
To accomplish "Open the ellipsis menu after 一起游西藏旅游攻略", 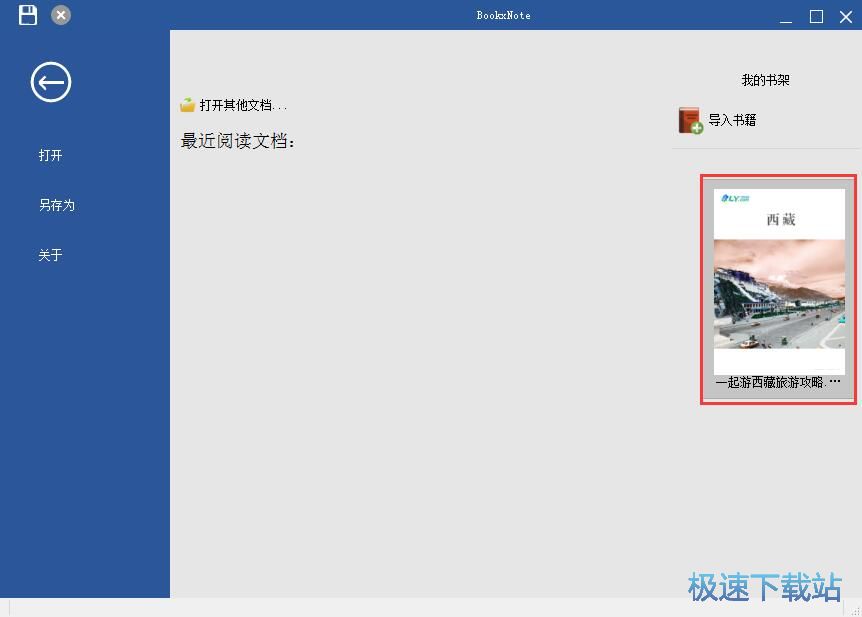I will (836, 381).
